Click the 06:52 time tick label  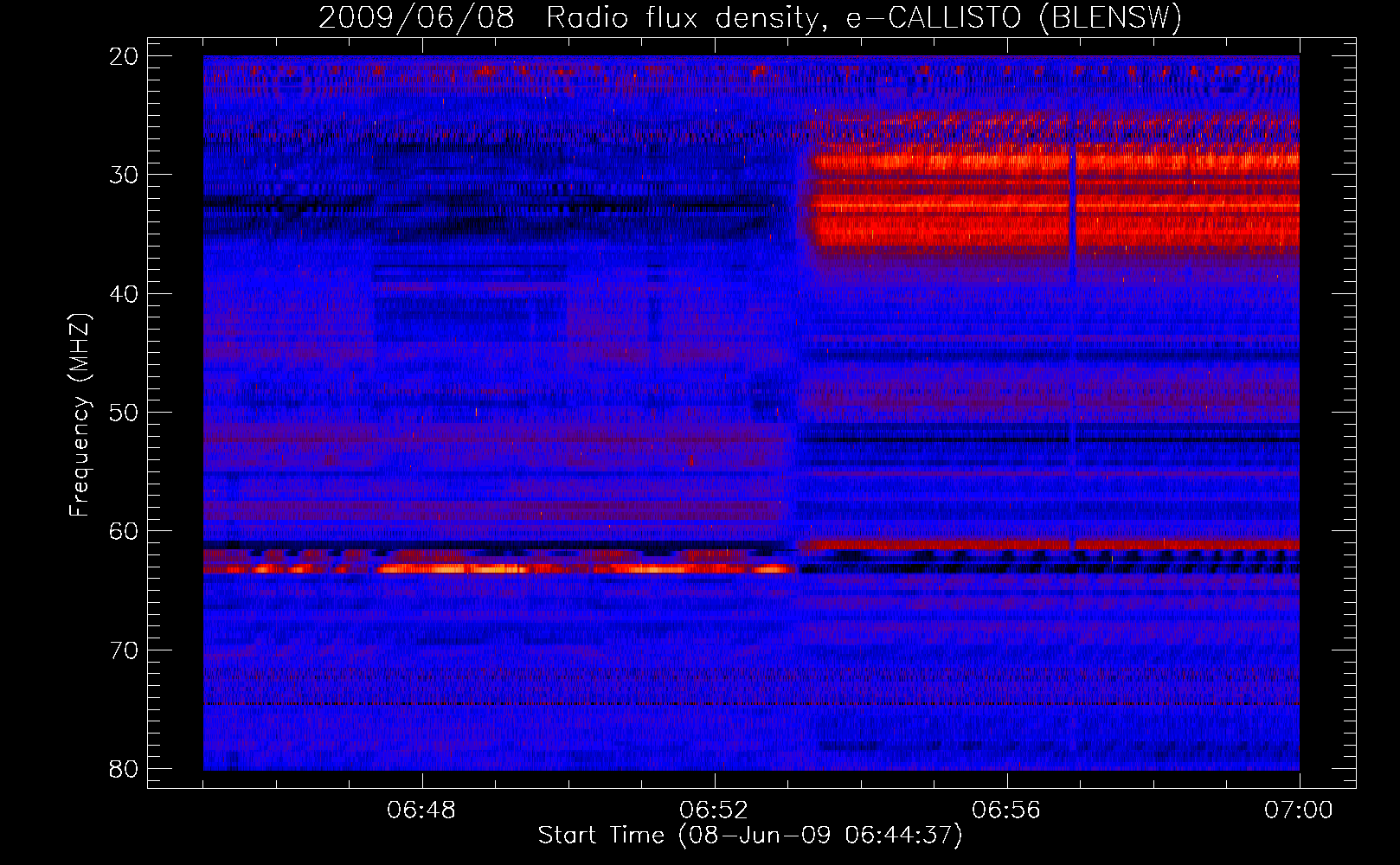click(714, 811)
